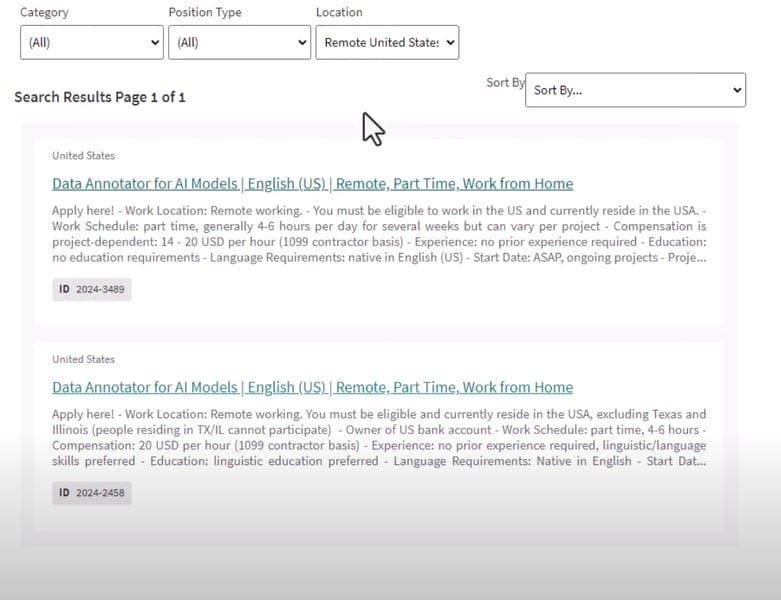Click the United States label on the first listing
Image resolution: width=781 pixels, height=600 pixels.
pos(83,156)
